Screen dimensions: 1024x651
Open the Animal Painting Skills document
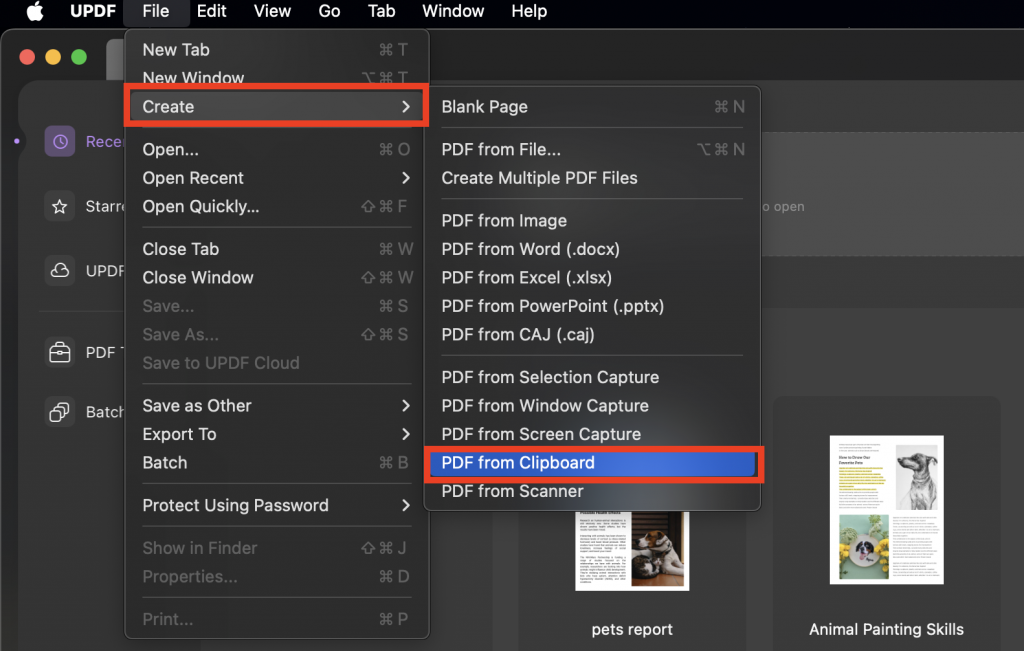886,510
